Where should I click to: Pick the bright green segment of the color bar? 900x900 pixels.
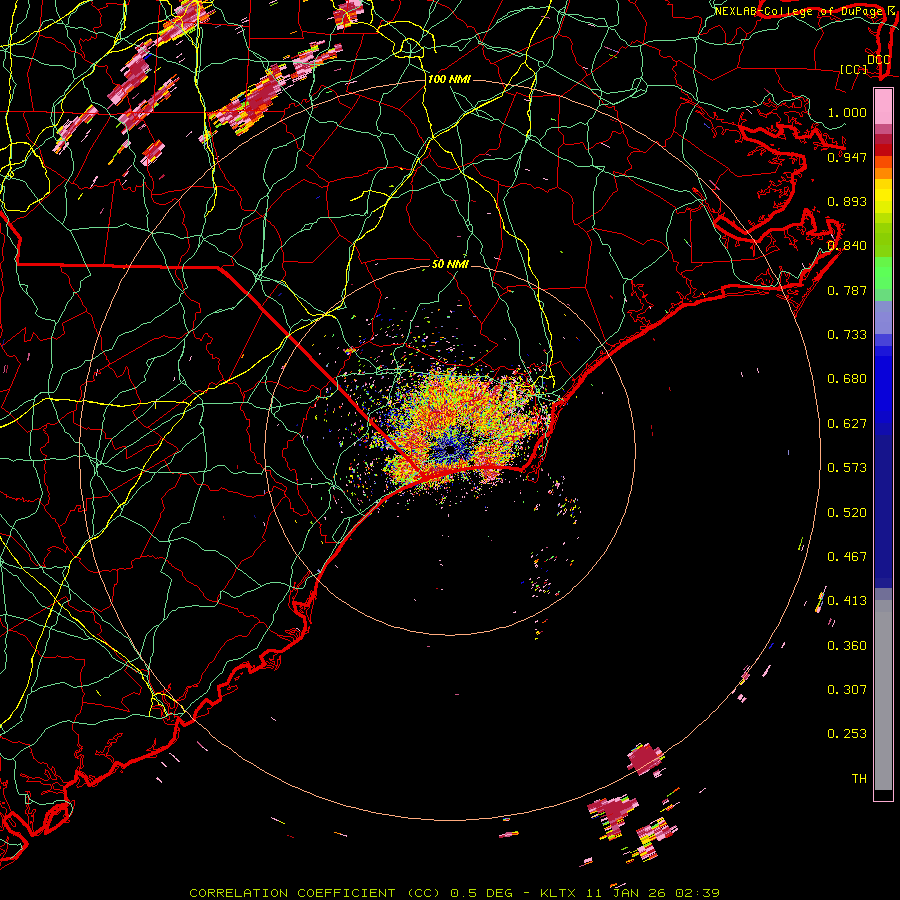pyautogui.click(x=883, y=272)
